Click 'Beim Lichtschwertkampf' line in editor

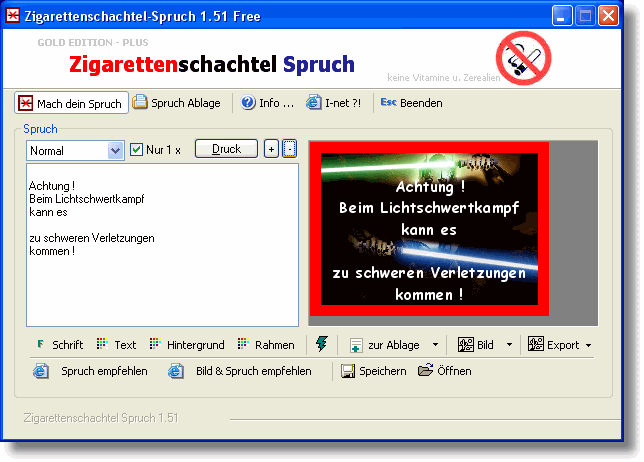[x=87, y=199]
